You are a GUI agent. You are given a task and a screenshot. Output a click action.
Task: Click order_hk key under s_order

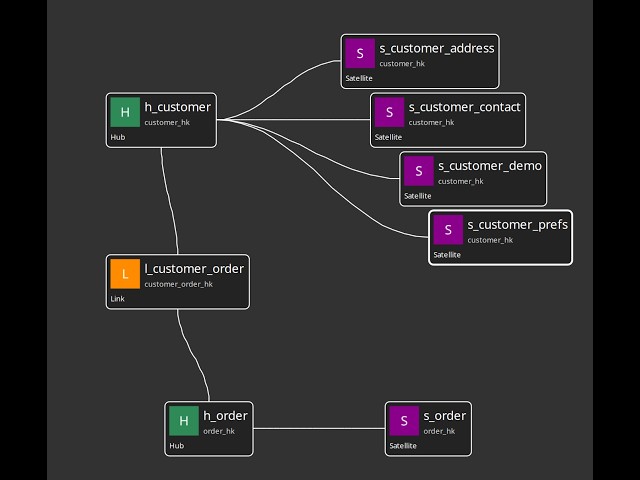pyautogui.click(x=439, y=431)
